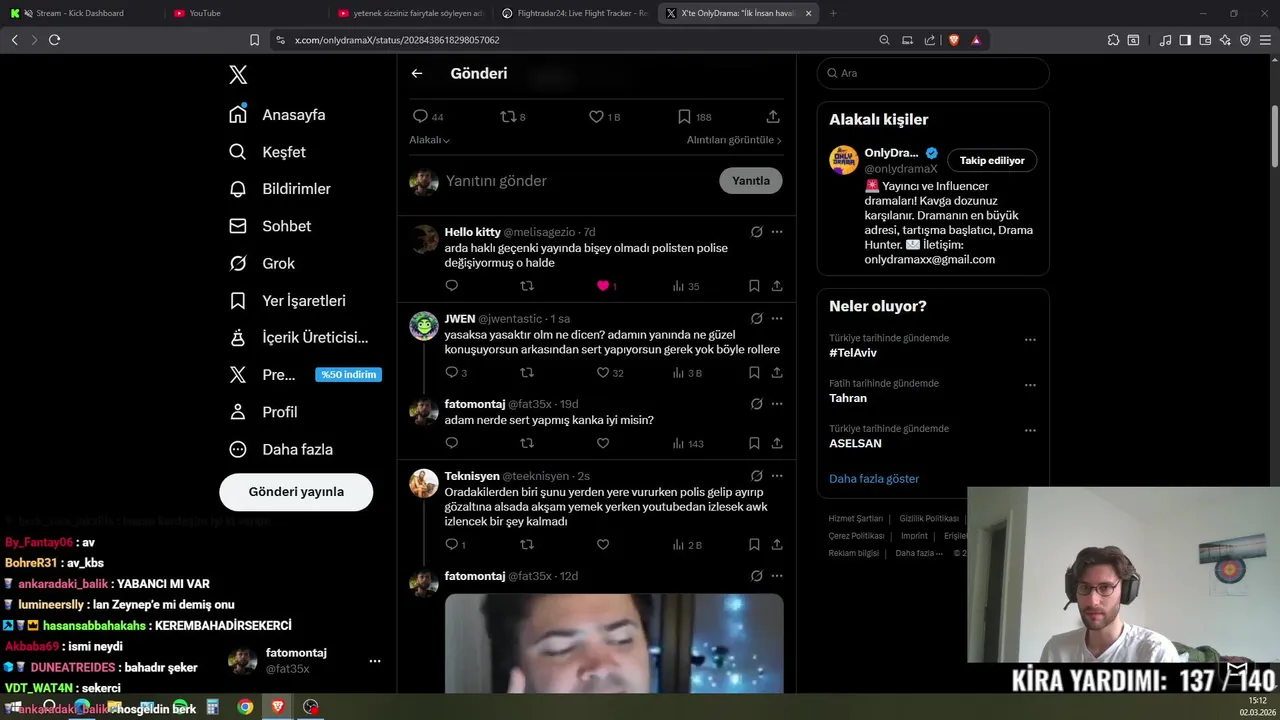Bookmark the Teknisyen reply
1280x720 pixels.
[754, 545]
